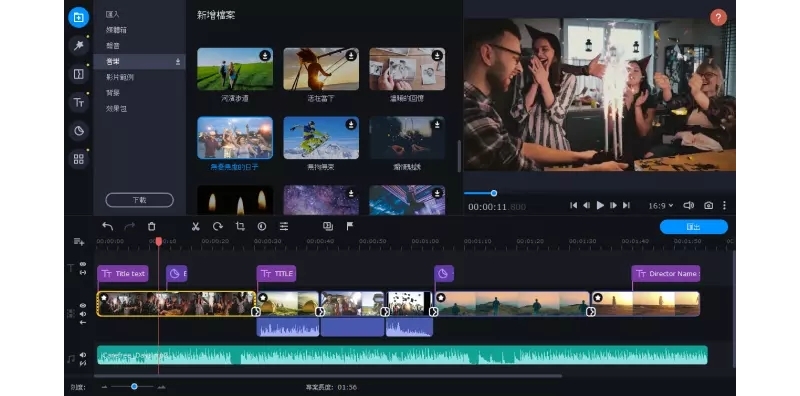Open the Titles panel in the sidebar
800x396 pixels.
point(79,103)
